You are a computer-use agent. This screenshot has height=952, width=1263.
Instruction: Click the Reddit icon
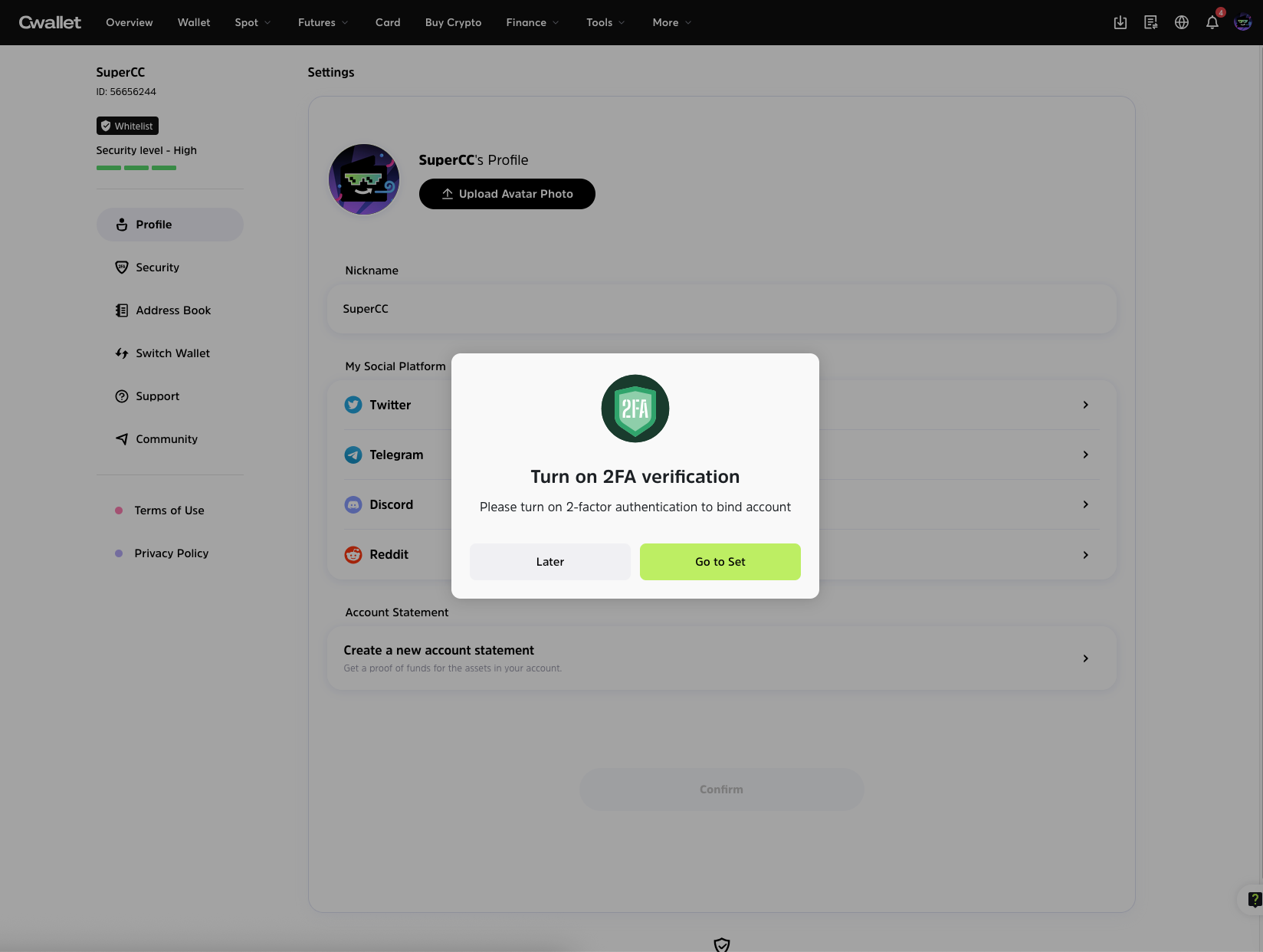click(353, 554)
